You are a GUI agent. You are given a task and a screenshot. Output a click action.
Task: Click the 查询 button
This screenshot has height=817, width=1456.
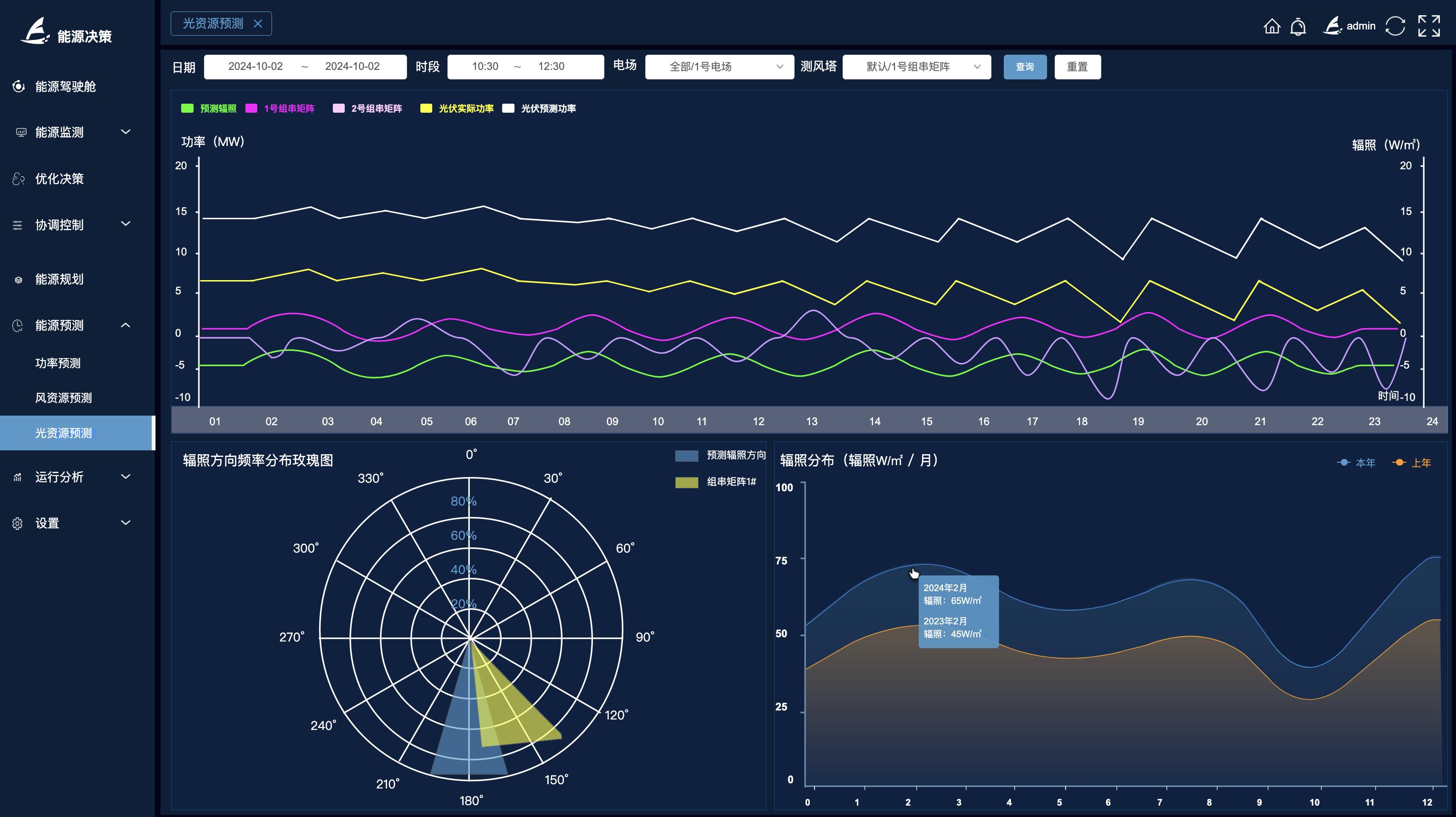tap(1025, 67)
